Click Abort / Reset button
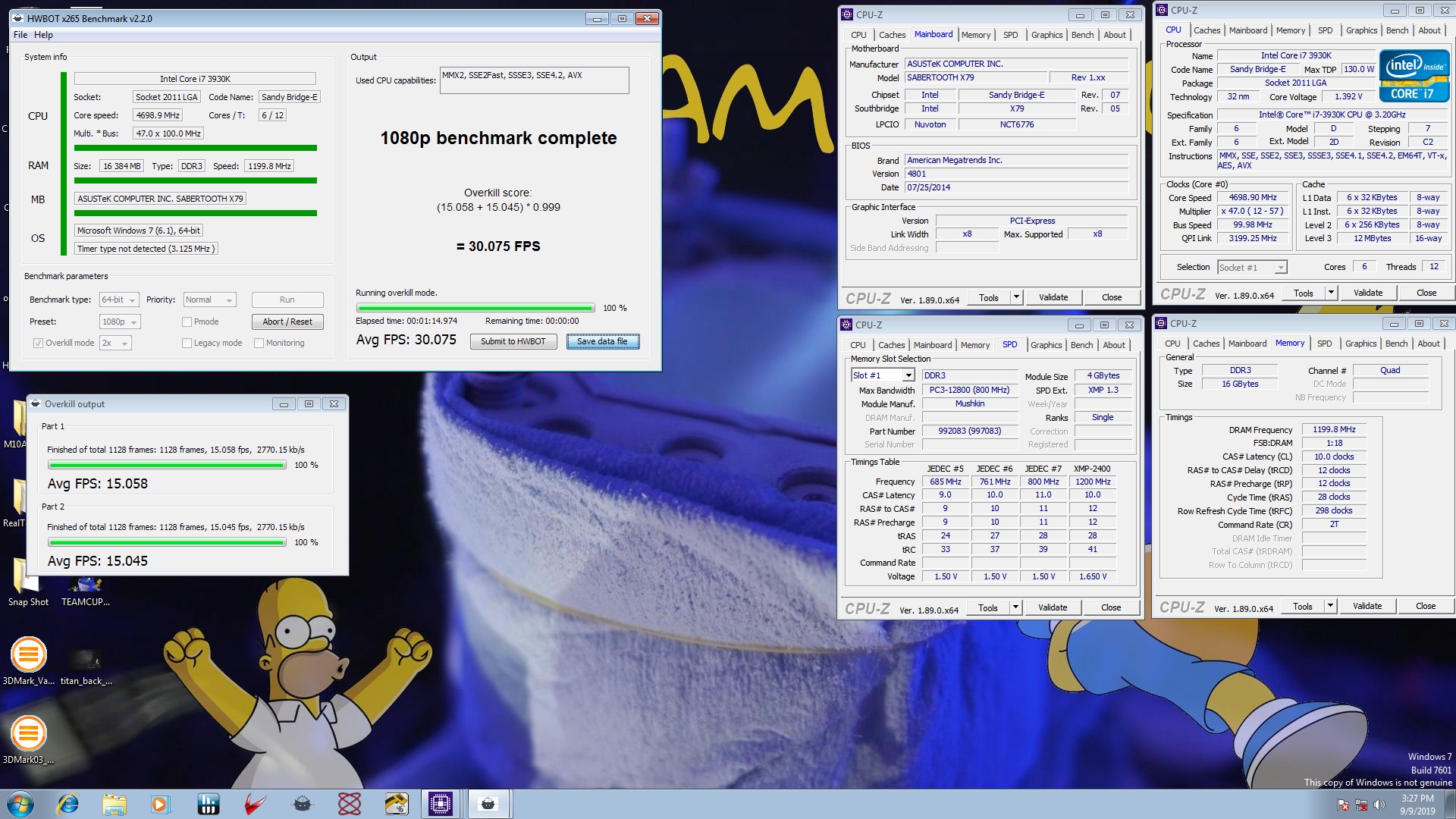 click(x=287, y=322)
